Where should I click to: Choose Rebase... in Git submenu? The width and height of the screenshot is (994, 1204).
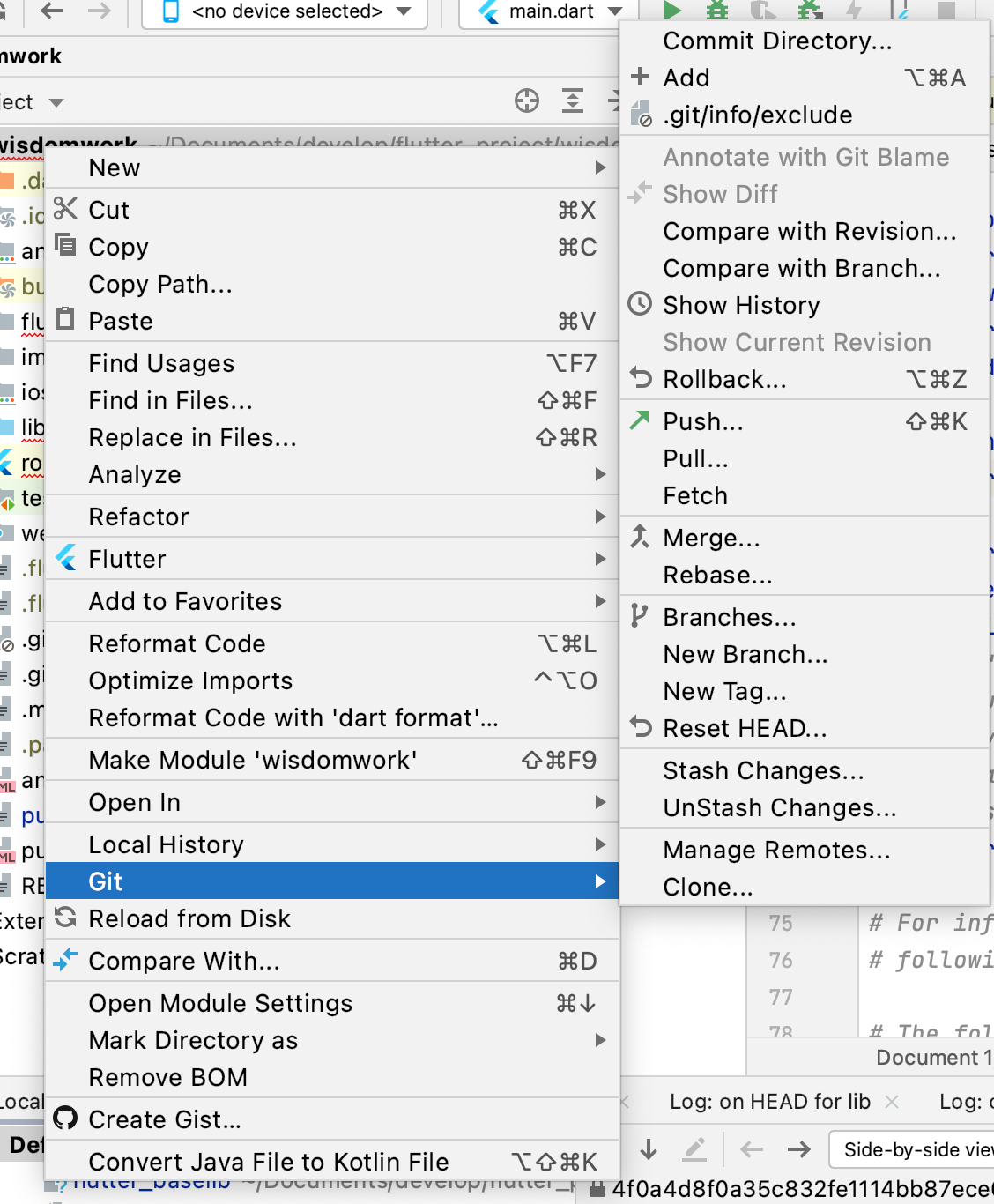(x=804, y=575)
